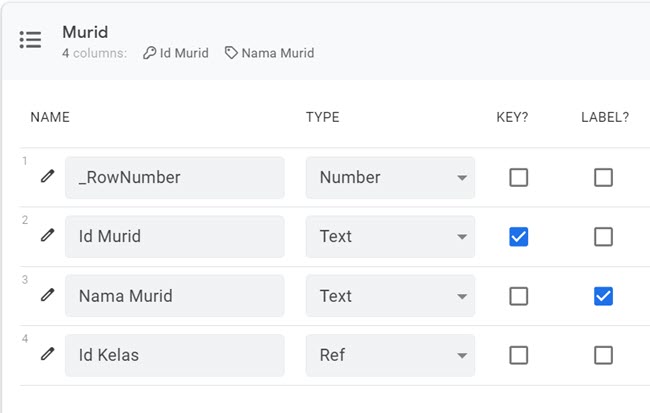
Task: Expand the Text type dropdown for Id Murid
Action: (x=390, y=237)
